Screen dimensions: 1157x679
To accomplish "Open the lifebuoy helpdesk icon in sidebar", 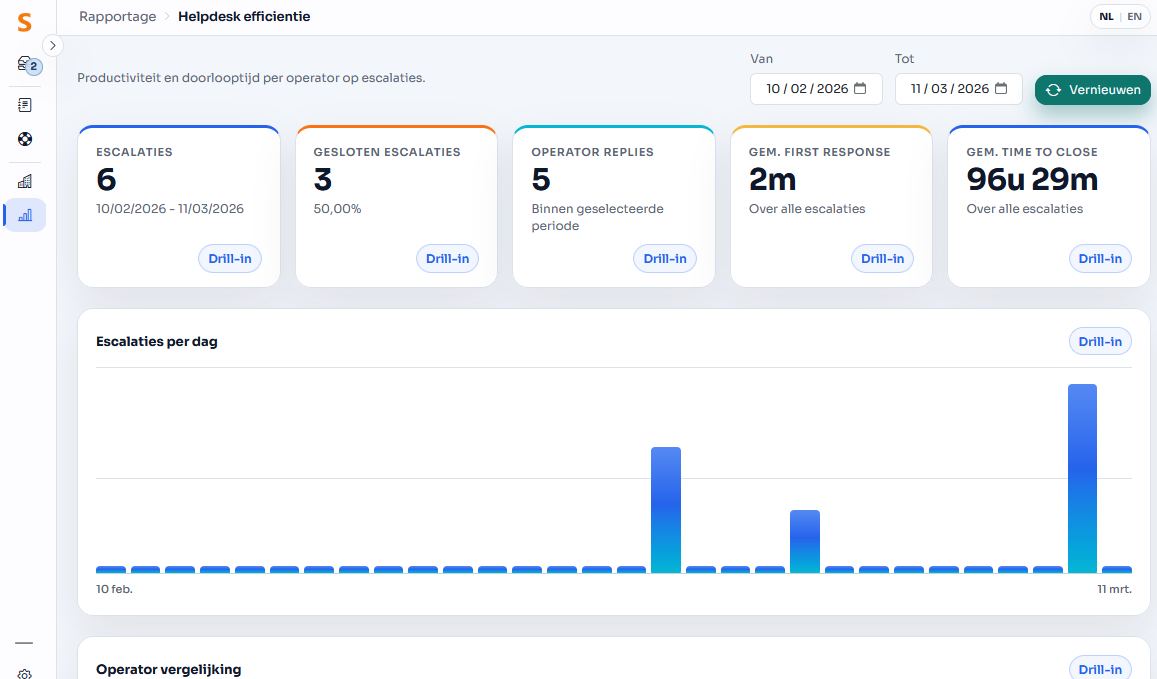I will pyautogui.click(x=25, y=139).
